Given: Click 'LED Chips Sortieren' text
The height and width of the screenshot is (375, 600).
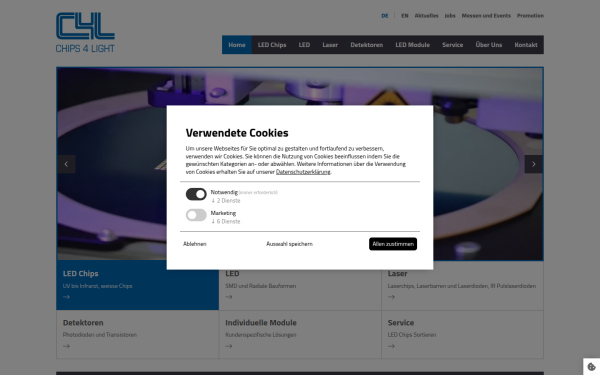Looking at the screenshot, I should 412,335.
